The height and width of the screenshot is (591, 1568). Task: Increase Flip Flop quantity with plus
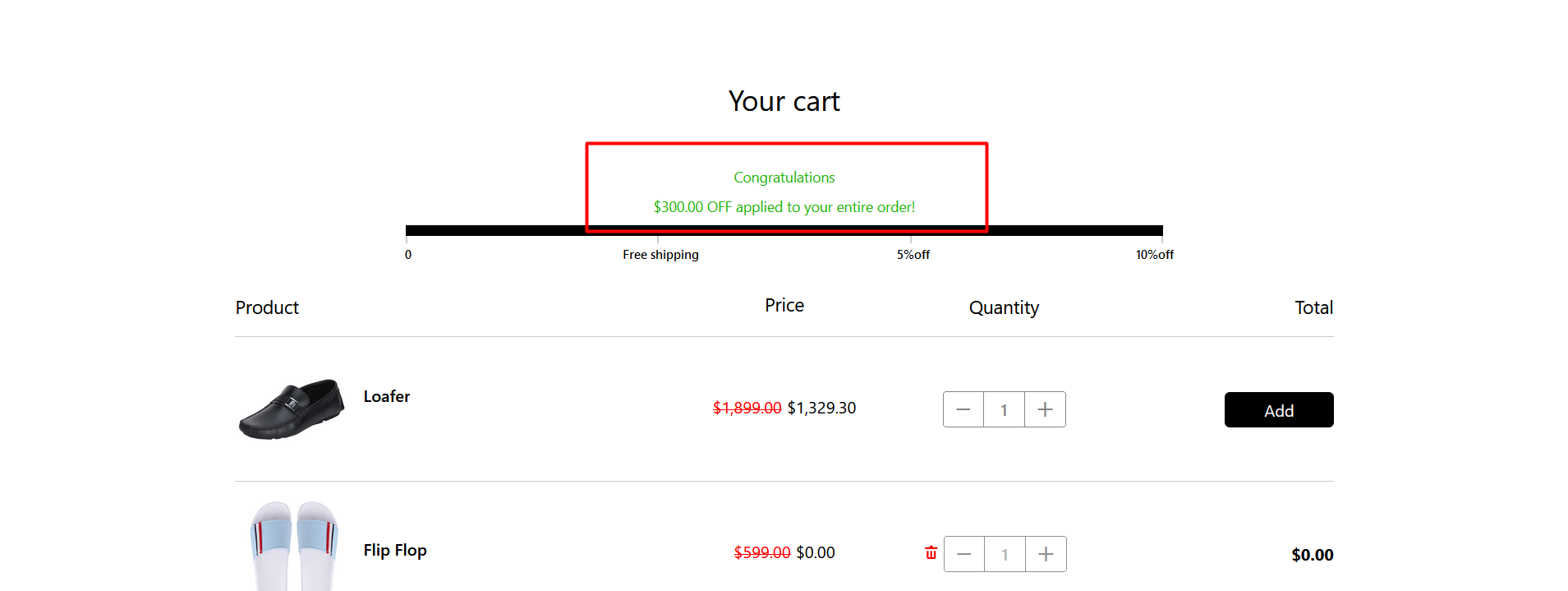point(1046,554)
